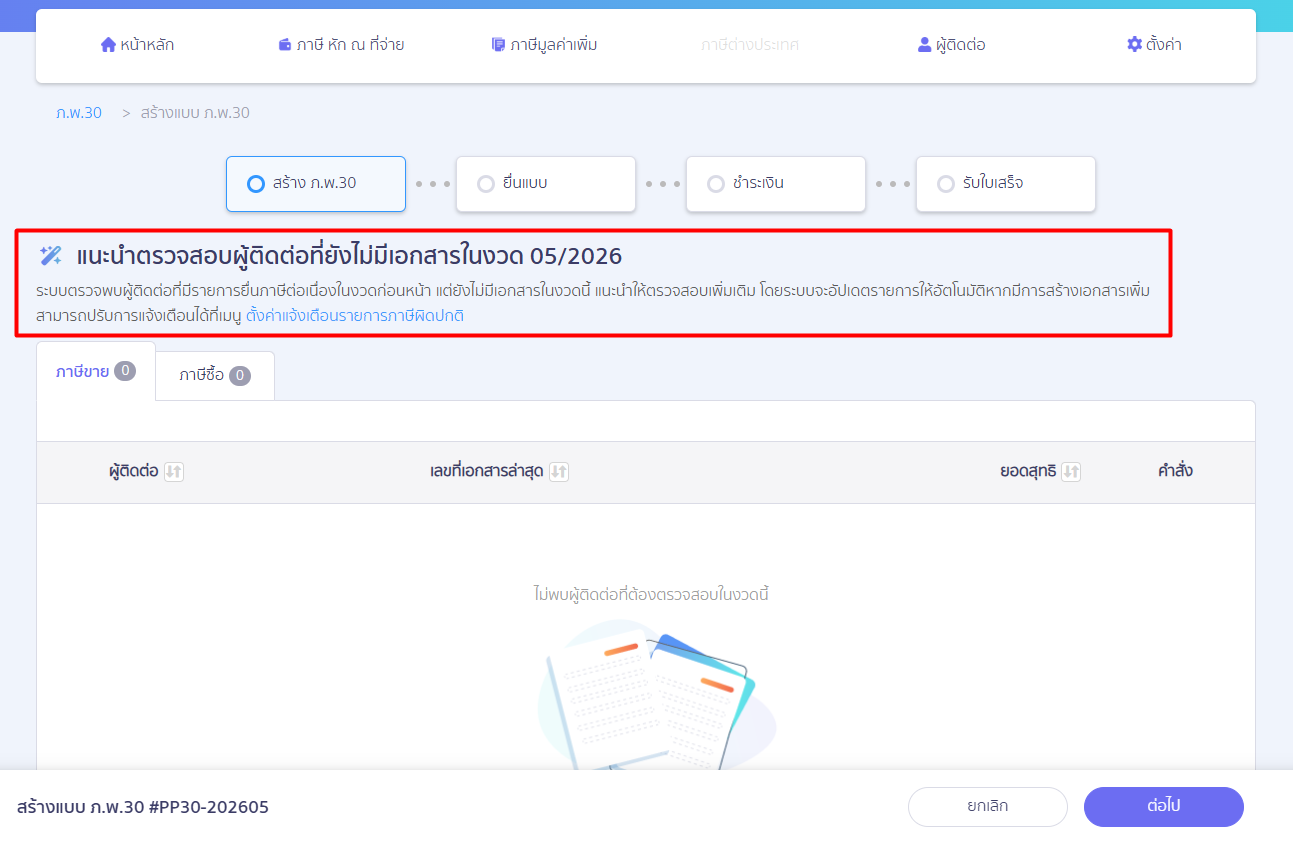Switch to the ภาษีซื้อ tab
1293x844 pixels.
[215, 376]
